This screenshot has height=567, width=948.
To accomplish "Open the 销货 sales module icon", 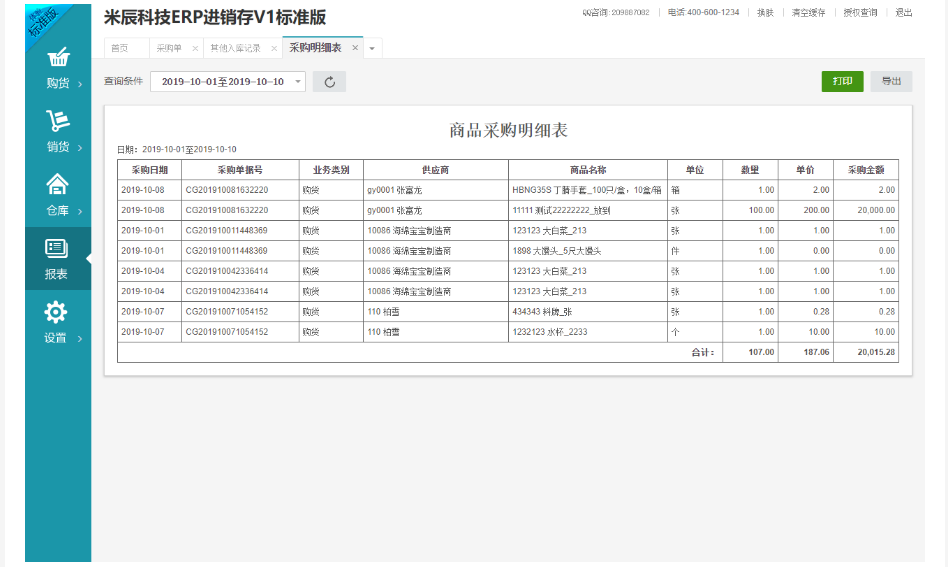I will coord(58,121).
